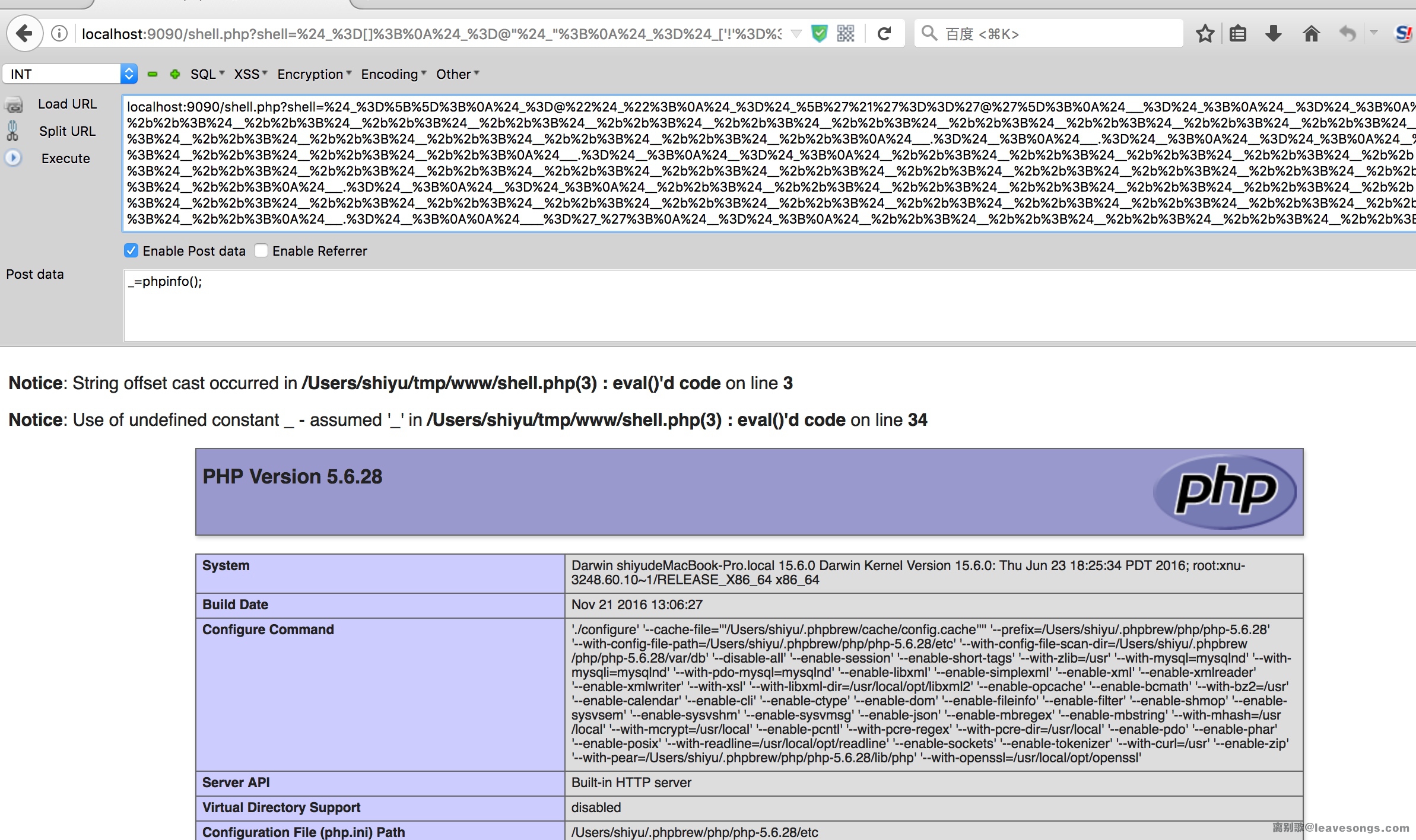Click the page reload icon
The image size is (1416, 840).
pyautogui.click(x=884, y=34)
